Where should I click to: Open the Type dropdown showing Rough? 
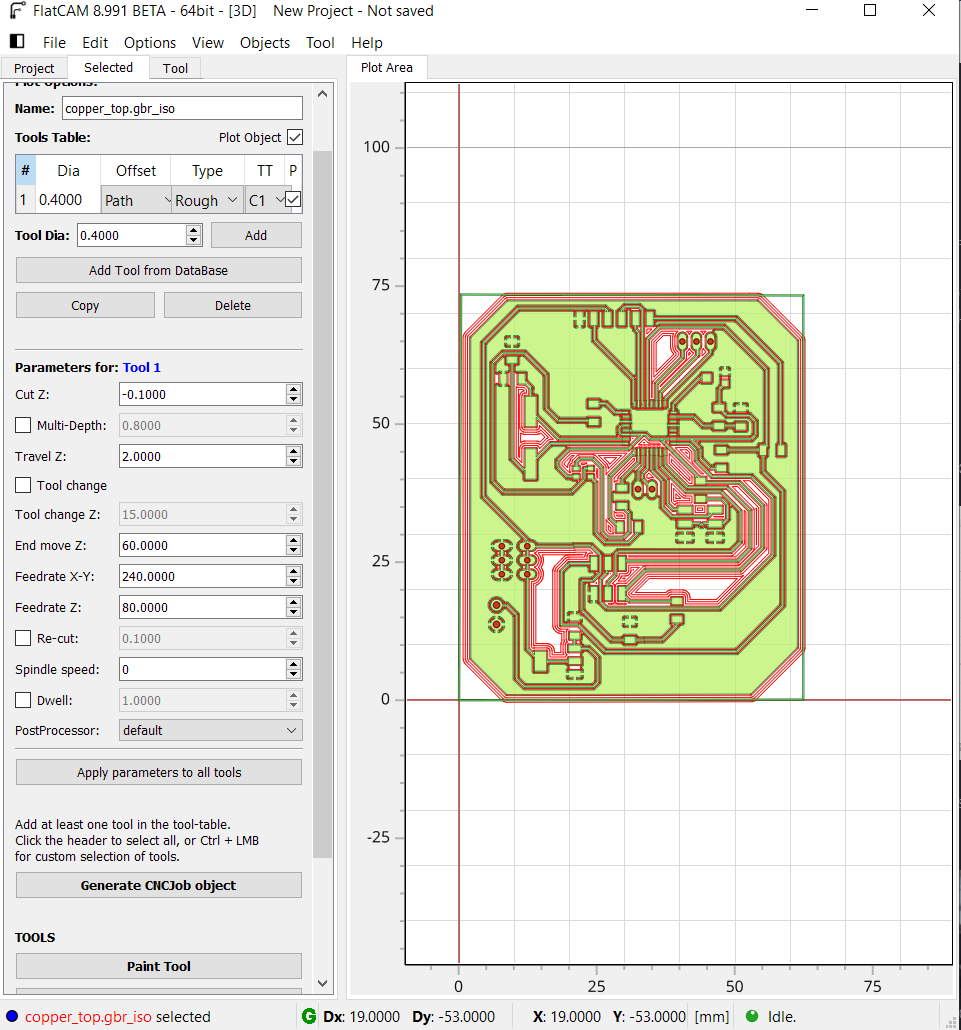tap(207, 200)
